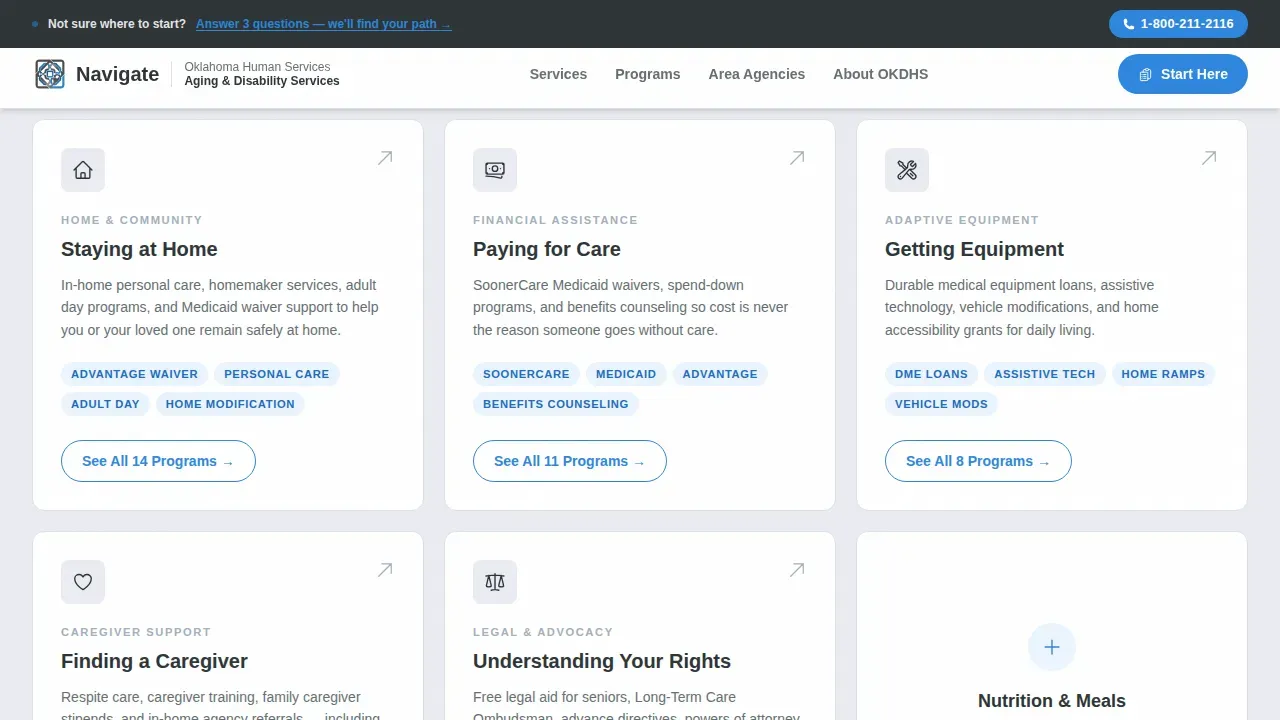The height and width of the screenshot is (720, 1280).
Task: Select the ADVANTAGE WAIVER tag
Action: tap(135, 374)
